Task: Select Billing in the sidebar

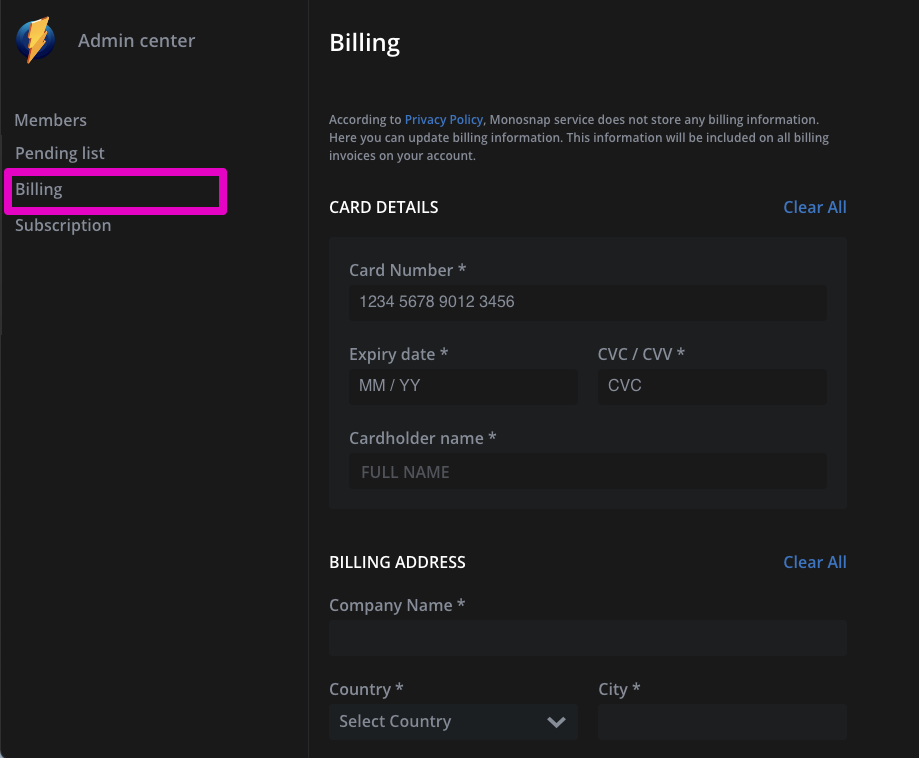Action: point(39,190)
